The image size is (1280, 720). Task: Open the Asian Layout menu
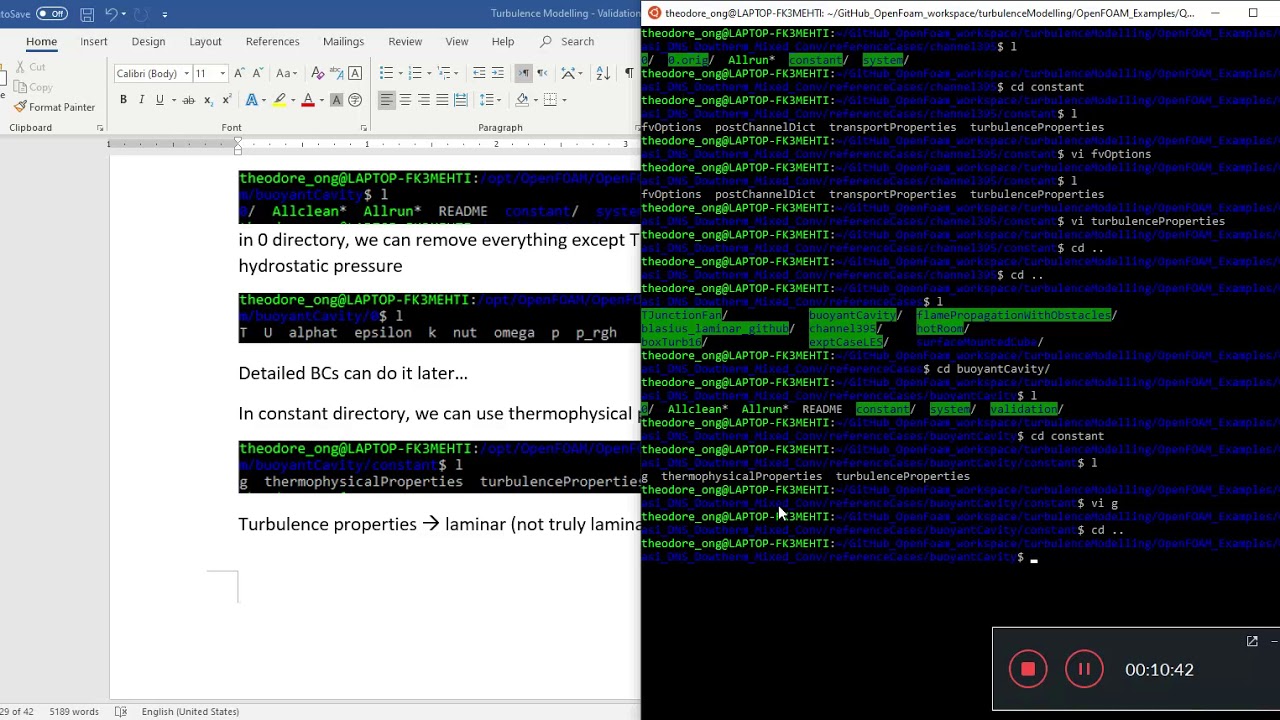click(x=571, y=73)
